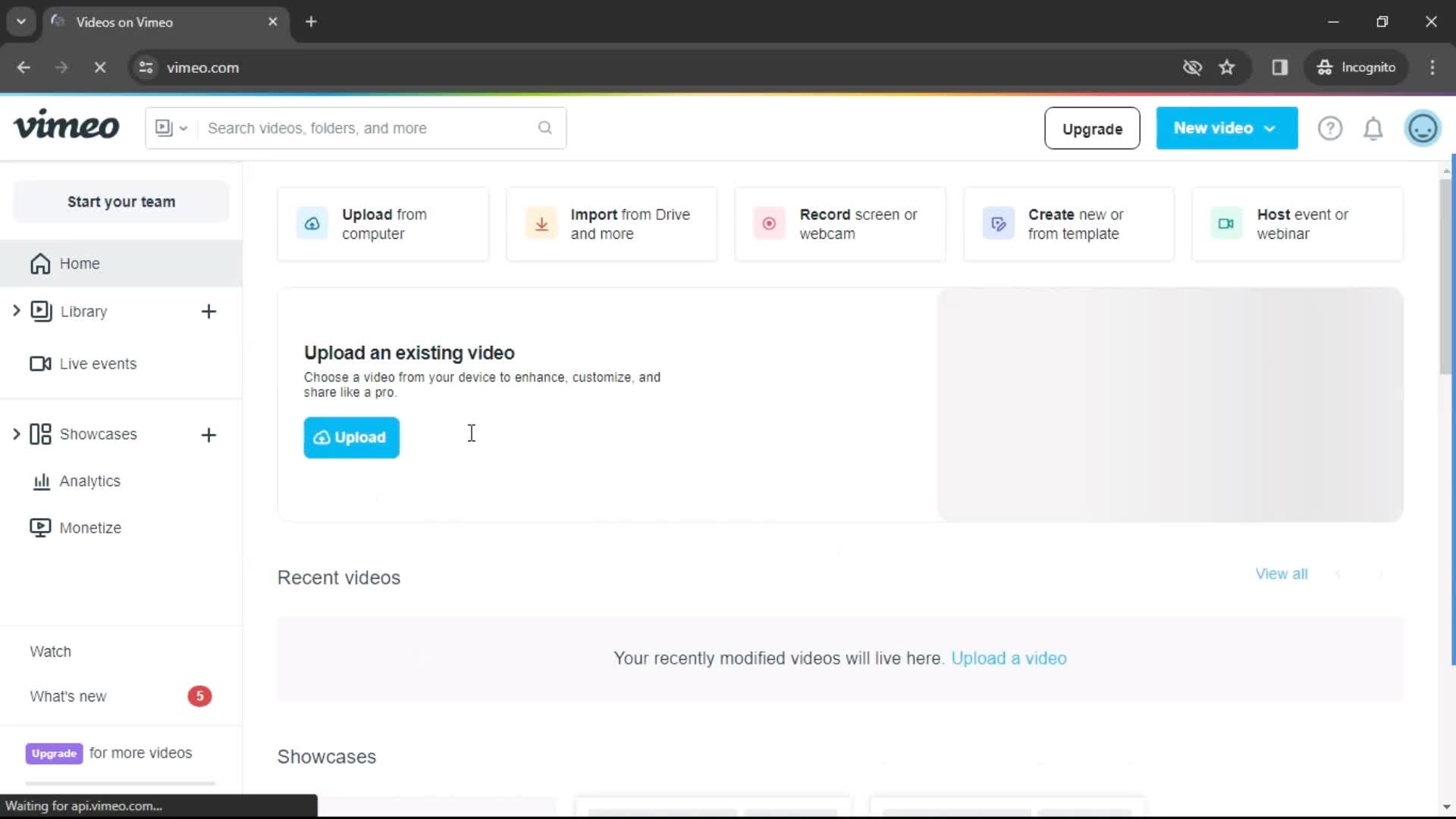Viewport: 1456px width, 819px height.
Task: Stop page loading with X button
Action: (99, 67)
